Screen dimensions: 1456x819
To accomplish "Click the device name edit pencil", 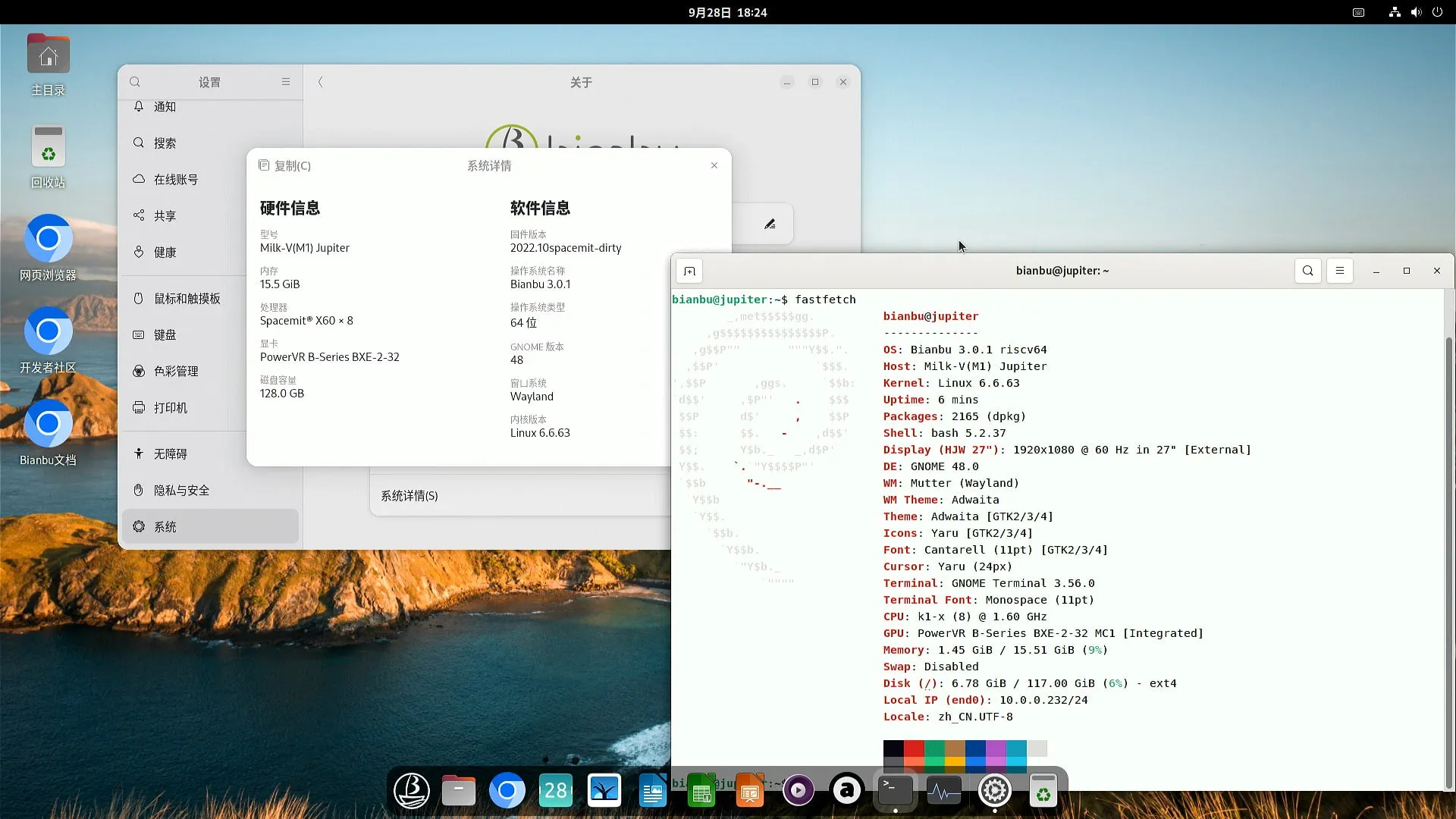I will [x=770, y=224].
